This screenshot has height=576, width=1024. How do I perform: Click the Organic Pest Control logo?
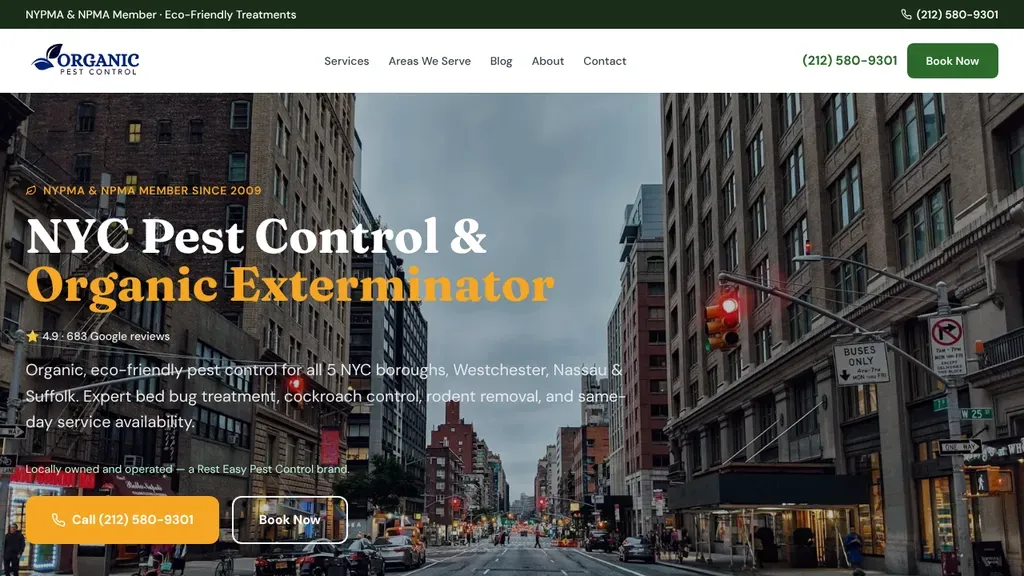coord(85,60)
